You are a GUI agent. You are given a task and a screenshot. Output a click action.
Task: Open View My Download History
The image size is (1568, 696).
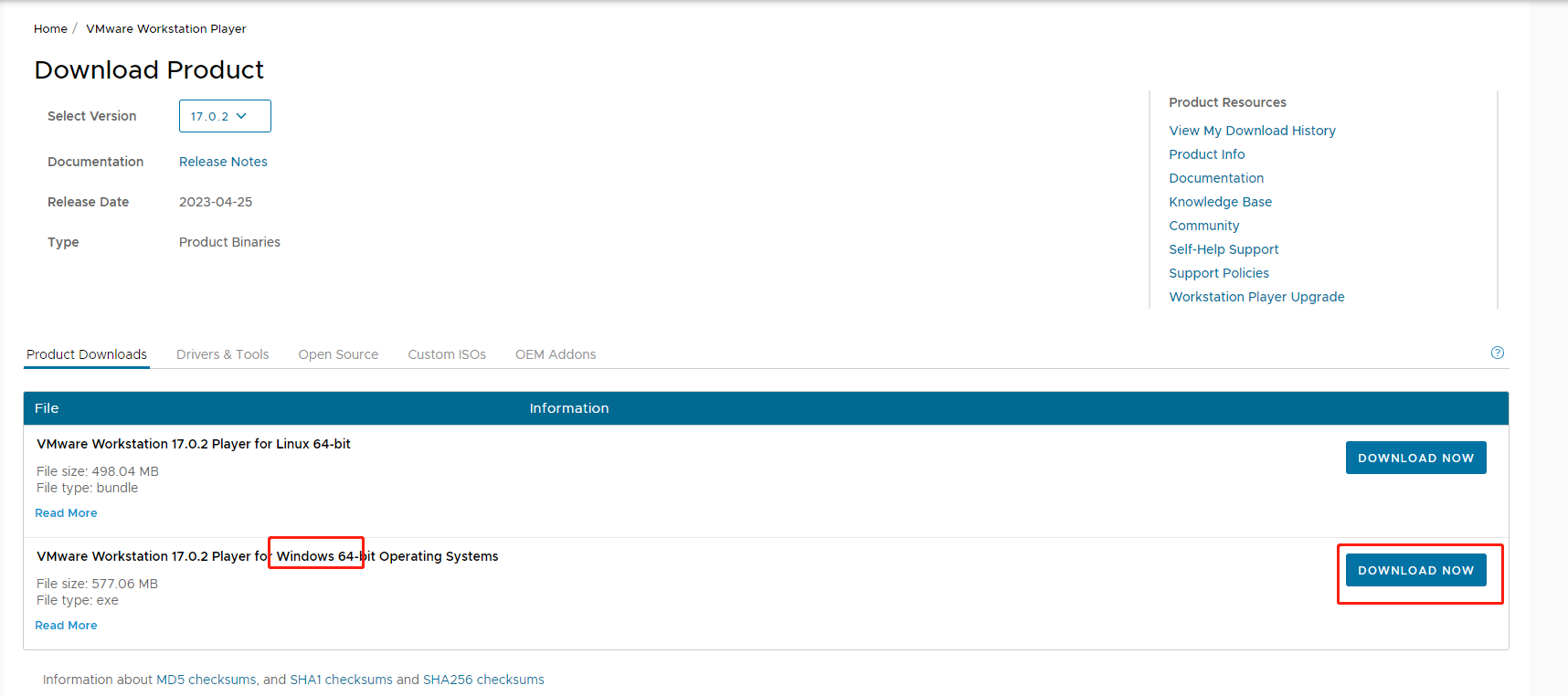pyautogui.click(x=1252, y=131)
